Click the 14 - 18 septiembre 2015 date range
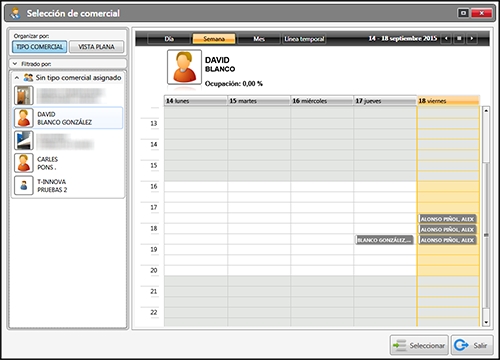Viewport: 500px width, 360px height. [403, 39]
